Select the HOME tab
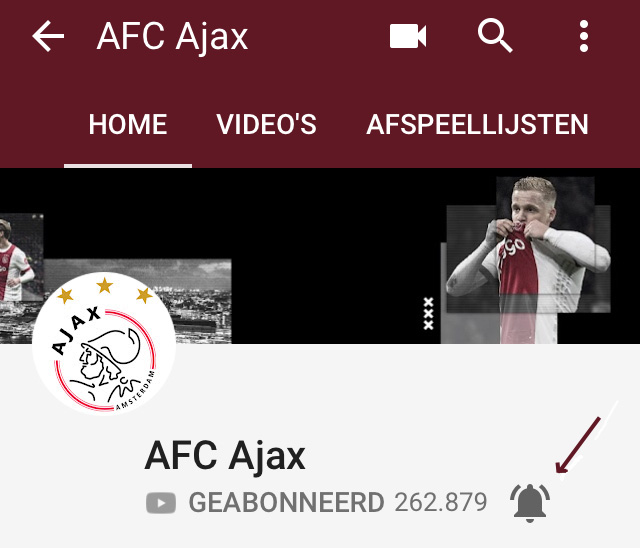The width and height of the screenshot is (640, 558). pyautogui.click(x=128, y=124)
